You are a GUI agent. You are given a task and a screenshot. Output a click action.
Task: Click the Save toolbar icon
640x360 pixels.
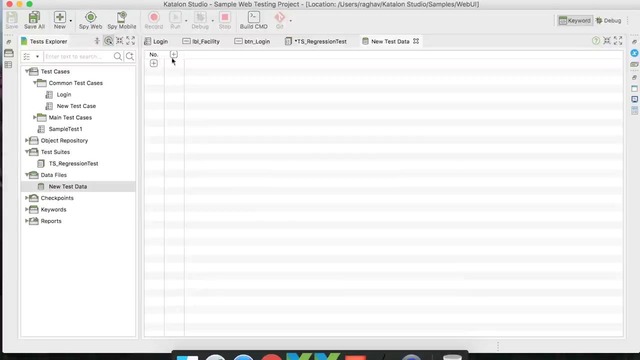12,20
